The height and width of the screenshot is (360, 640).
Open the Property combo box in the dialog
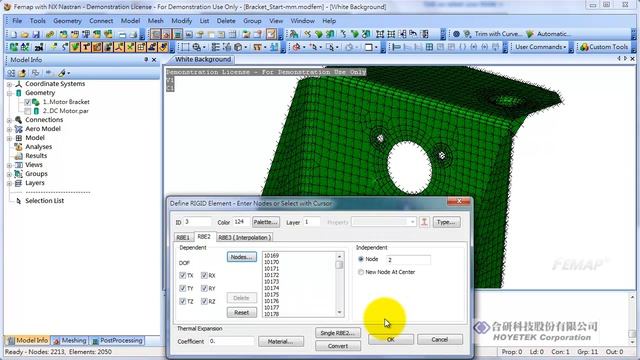pos(384,222)
